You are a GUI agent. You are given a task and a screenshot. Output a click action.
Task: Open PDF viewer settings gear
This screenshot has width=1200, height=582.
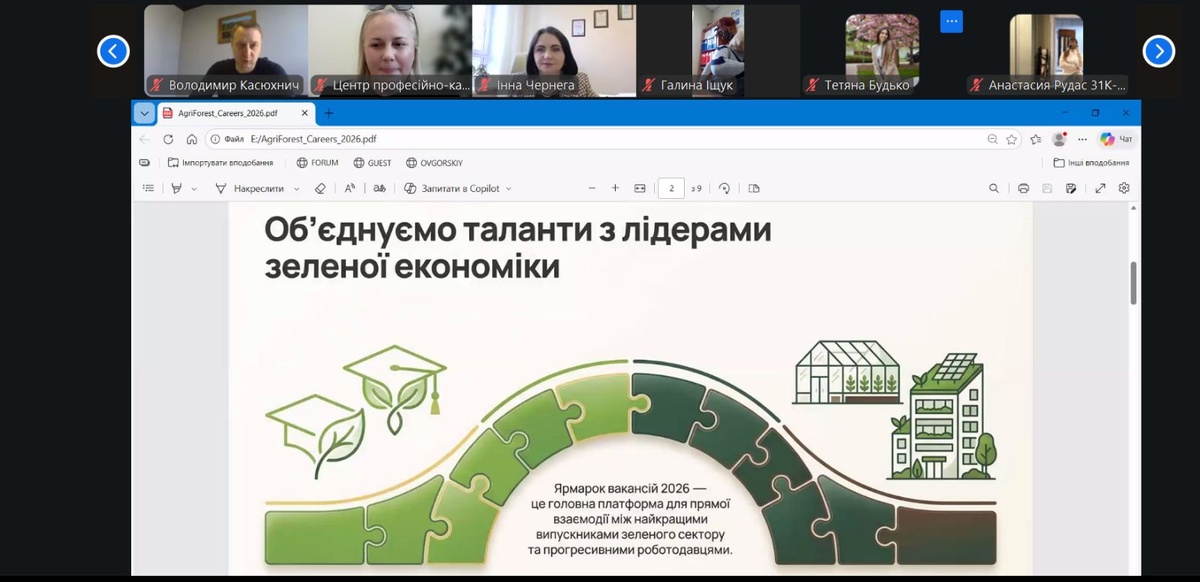point(1124,188)
